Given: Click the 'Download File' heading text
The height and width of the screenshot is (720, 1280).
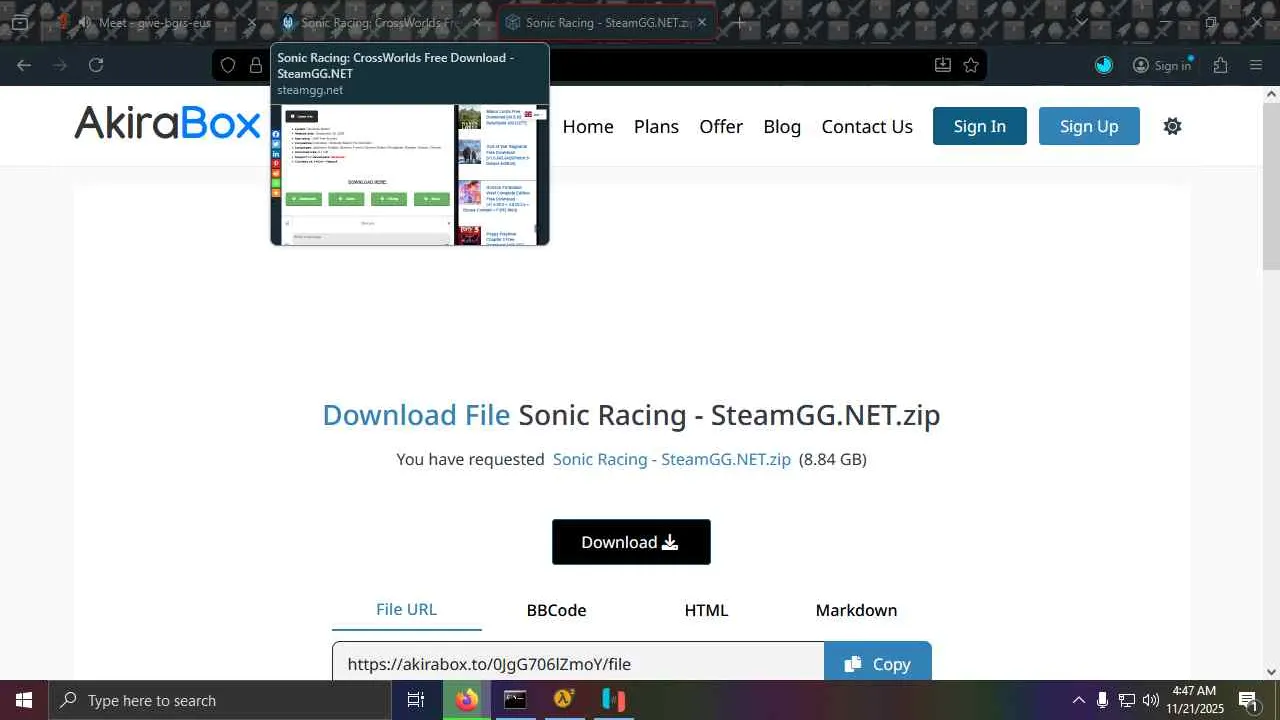Looking at the screenshot, I should (x=416, y=415).
